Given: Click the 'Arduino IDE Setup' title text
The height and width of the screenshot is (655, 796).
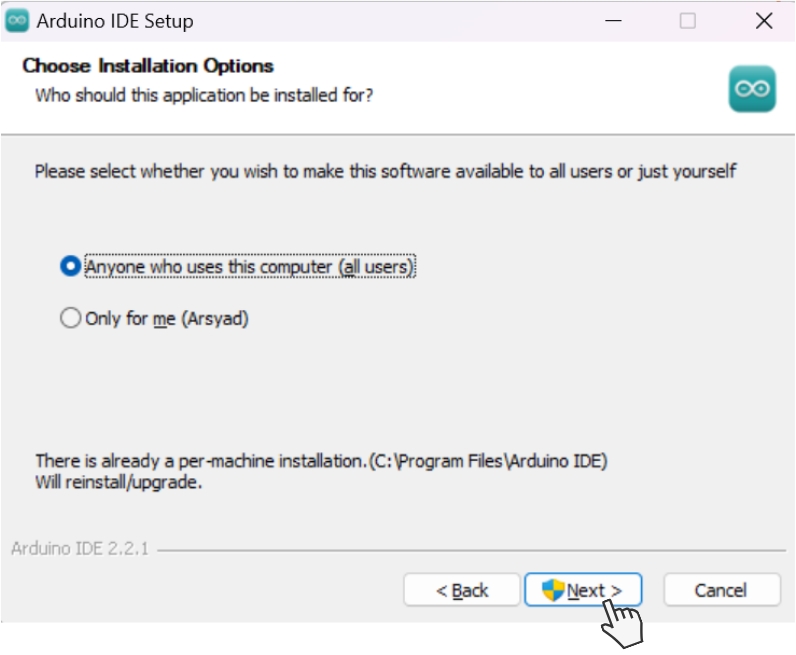Looking at the screenshot, I should click(114, 20).
